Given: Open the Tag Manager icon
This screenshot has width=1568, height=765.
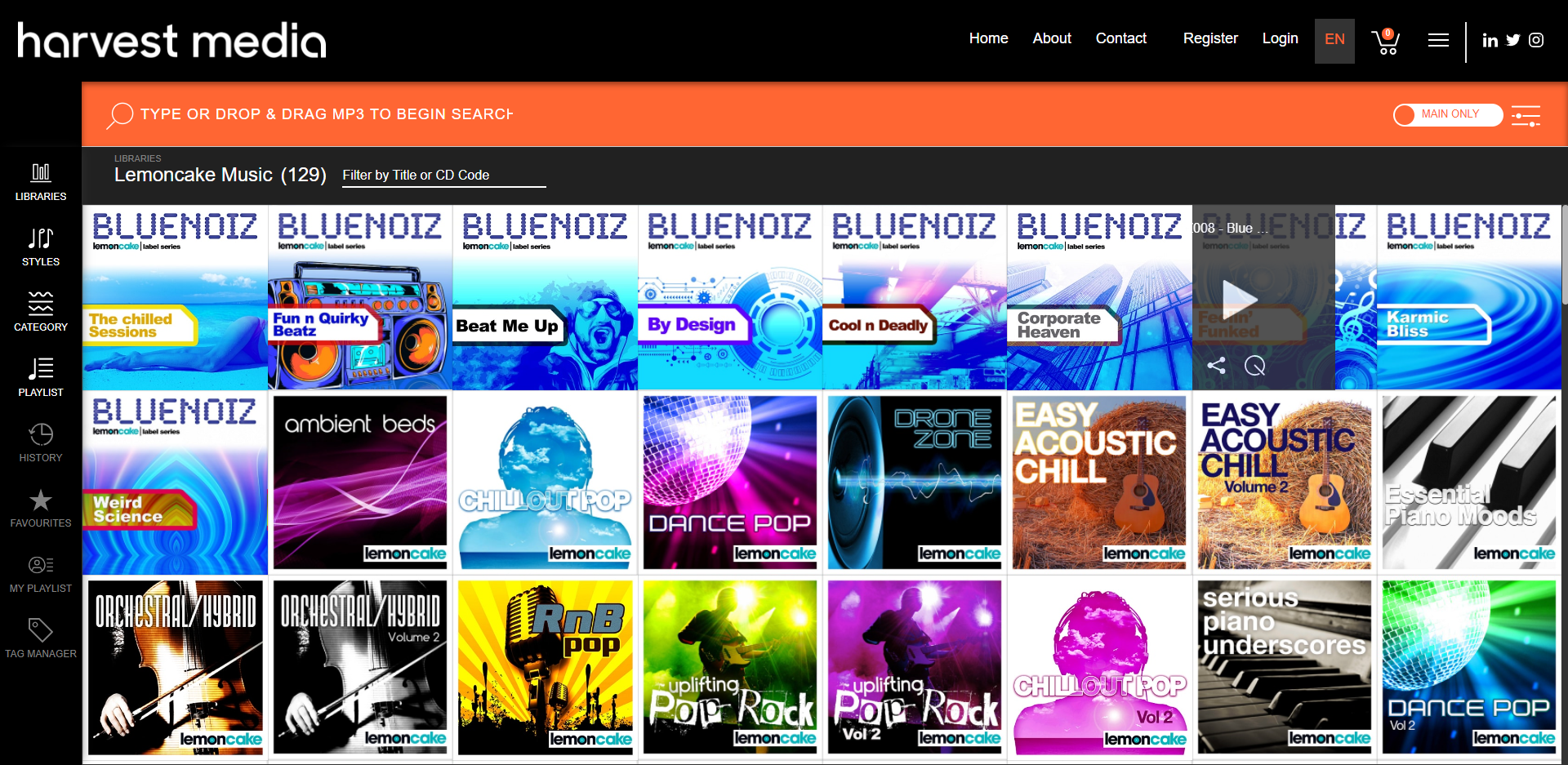Looking at the screenshot, I should tap(41, 629).
